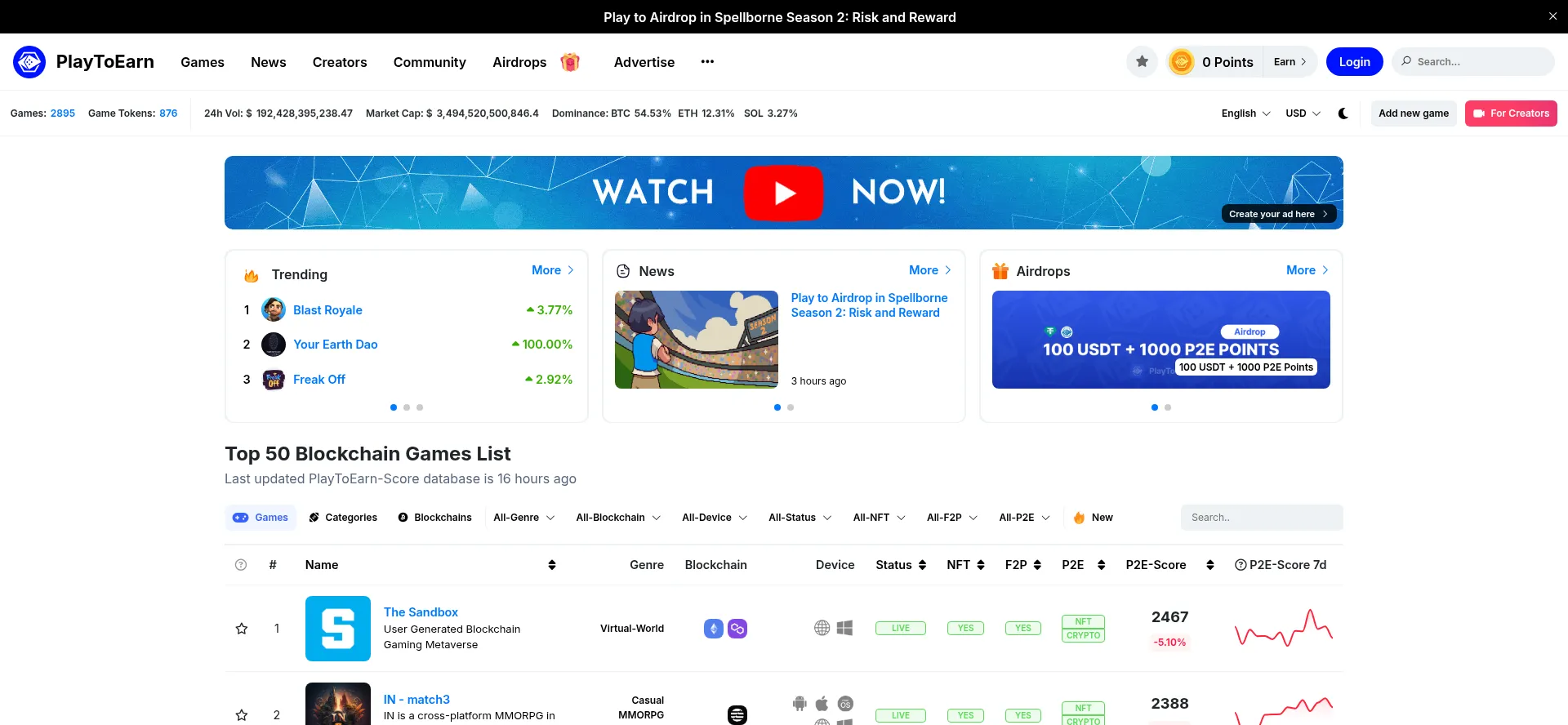This screenshot has width=1568, height=725.
Task: Switch to the Categories tab
Action: pyautogui.click(x=343, y=518)
